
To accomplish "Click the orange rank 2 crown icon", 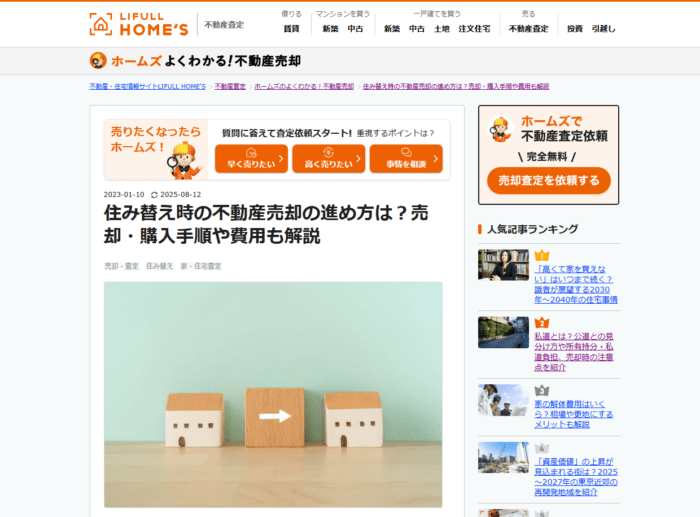I will (542, 322).
